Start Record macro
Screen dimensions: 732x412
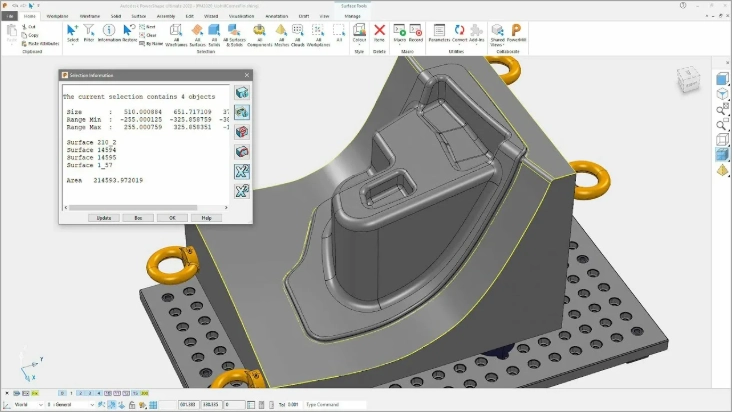tap(415, 33)
